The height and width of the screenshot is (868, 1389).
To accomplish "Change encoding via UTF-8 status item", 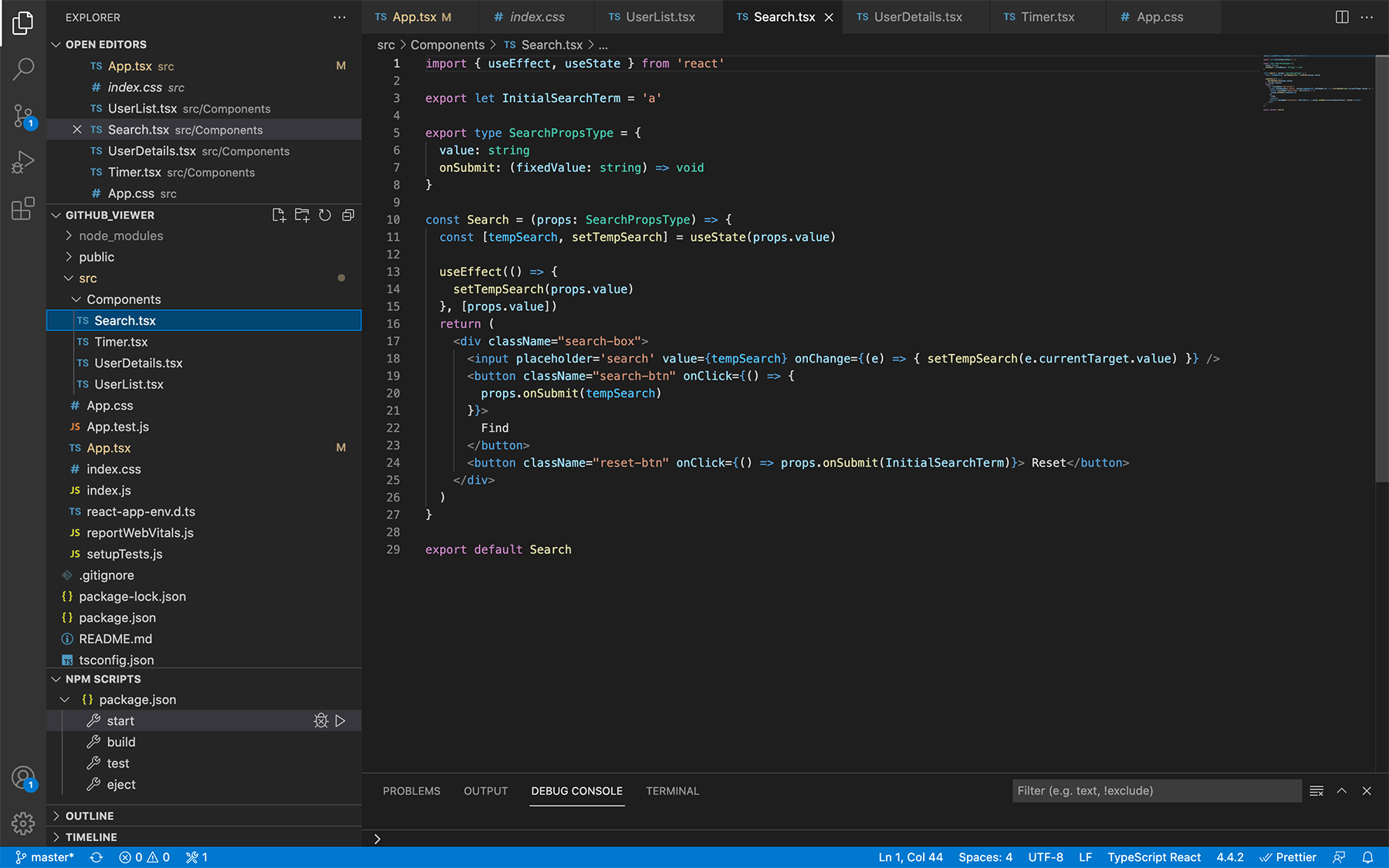I will click(1045, 857).
